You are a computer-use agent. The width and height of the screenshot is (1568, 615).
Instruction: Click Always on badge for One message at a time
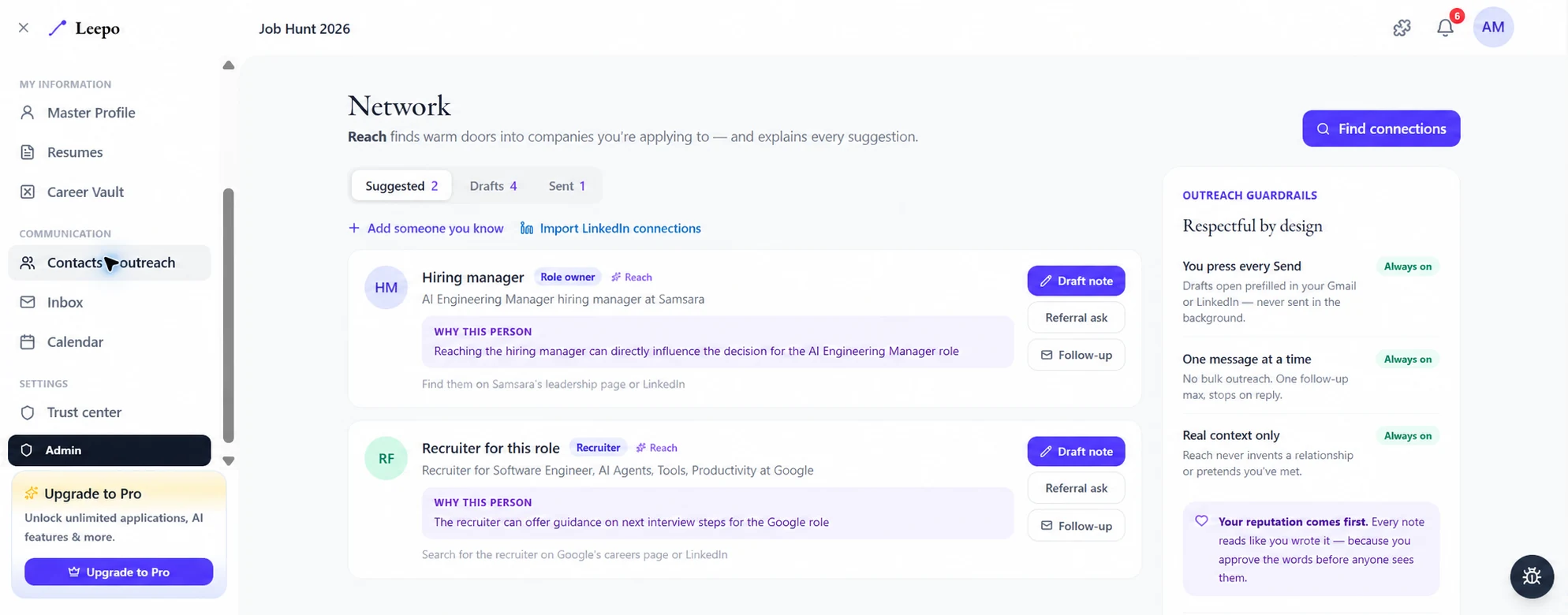click(x=1407, y=359)
